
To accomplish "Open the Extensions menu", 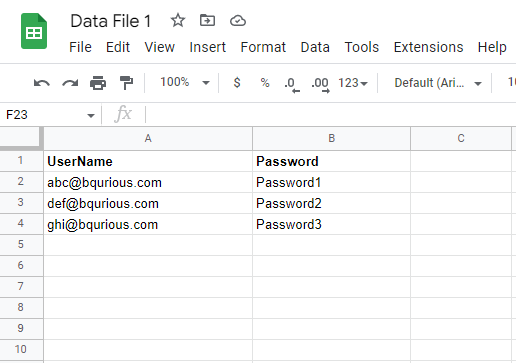I will (429, 47).
